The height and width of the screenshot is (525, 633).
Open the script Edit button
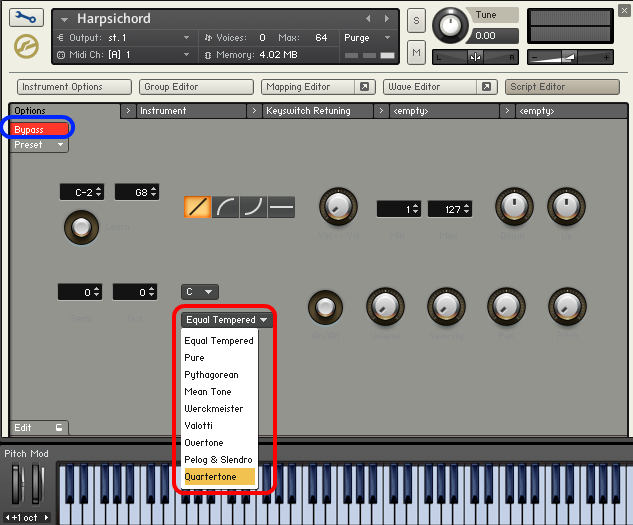[x=39, y=428]
